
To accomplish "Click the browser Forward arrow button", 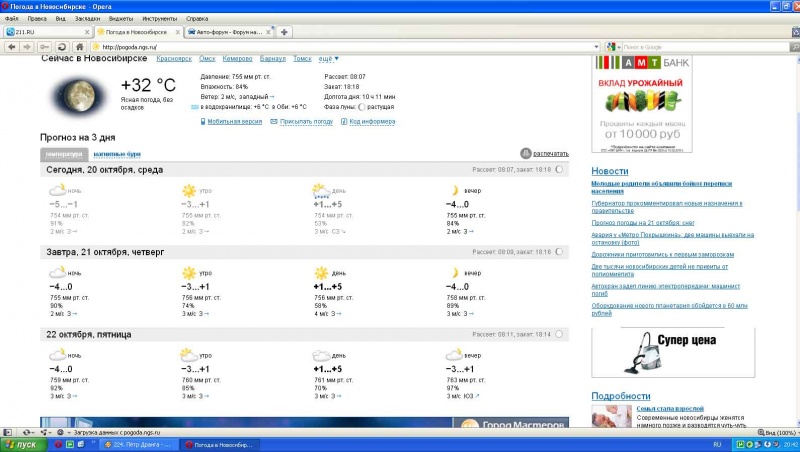I will pyautogui.click(x=27, y=47).
